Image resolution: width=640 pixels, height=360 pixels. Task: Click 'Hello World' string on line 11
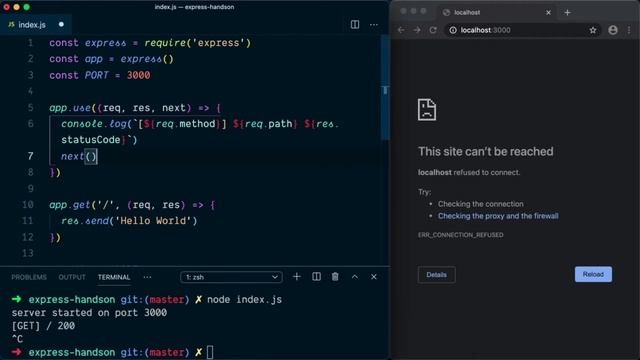(154, 221)
